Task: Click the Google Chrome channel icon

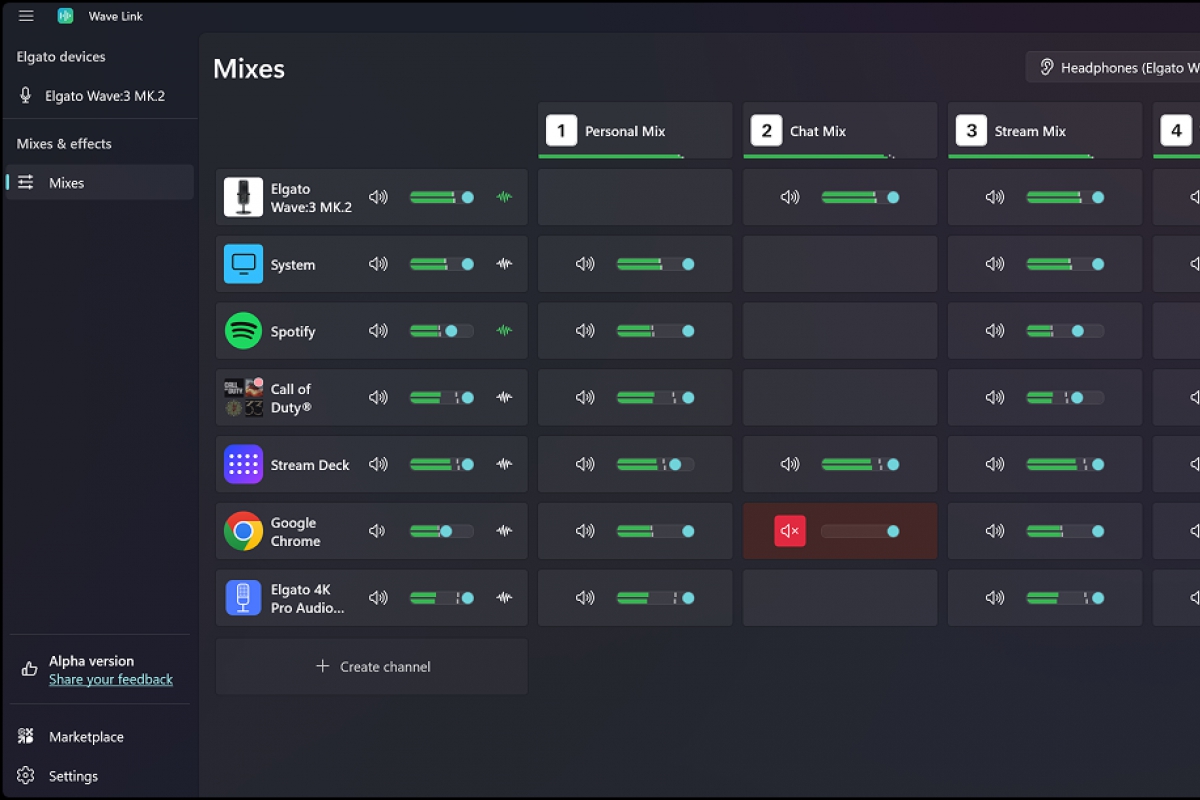Action: [242, 531]
